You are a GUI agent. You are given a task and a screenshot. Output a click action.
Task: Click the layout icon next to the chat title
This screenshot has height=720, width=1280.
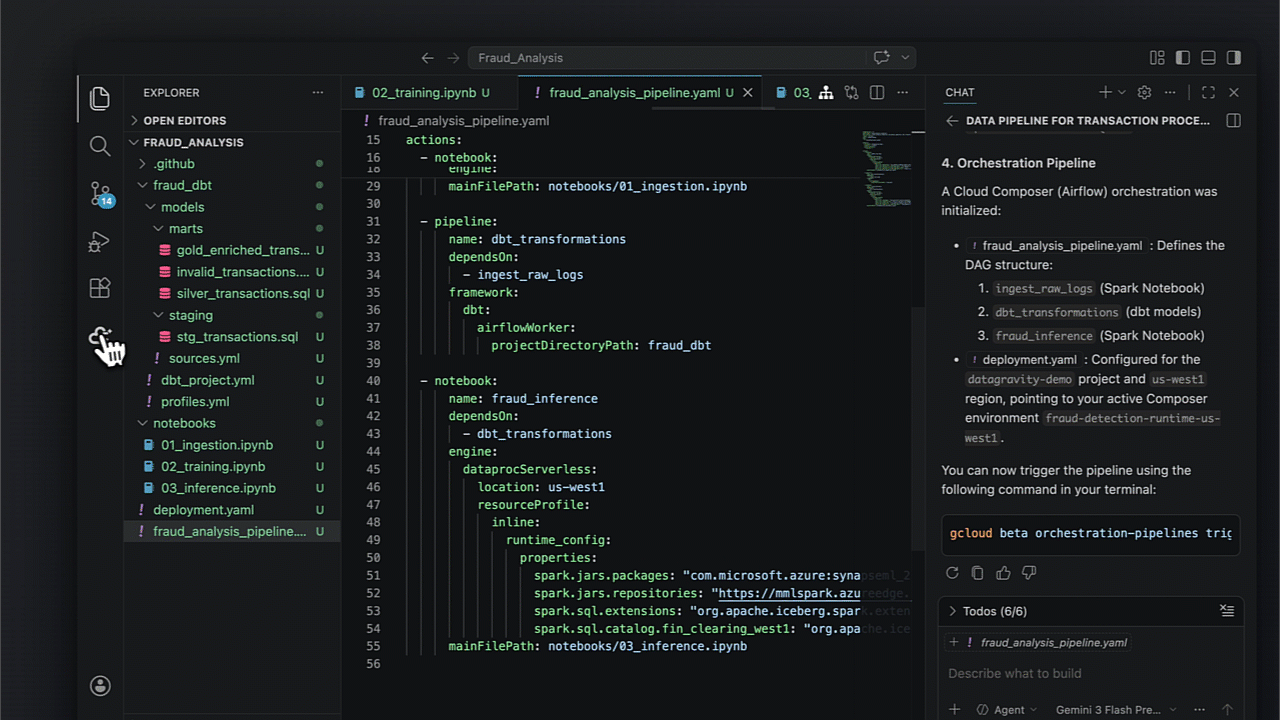coord(1233,121)
